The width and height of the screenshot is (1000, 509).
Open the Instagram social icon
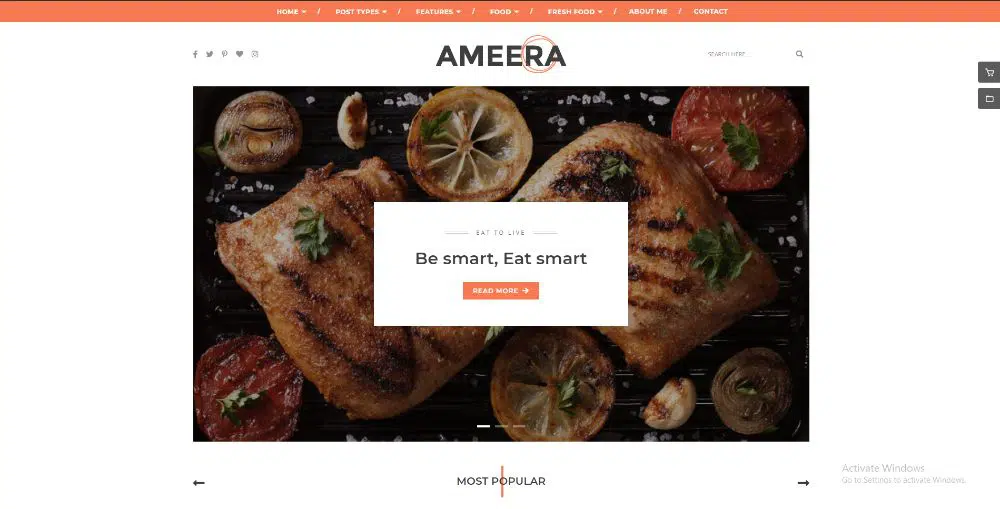(254, 54)
